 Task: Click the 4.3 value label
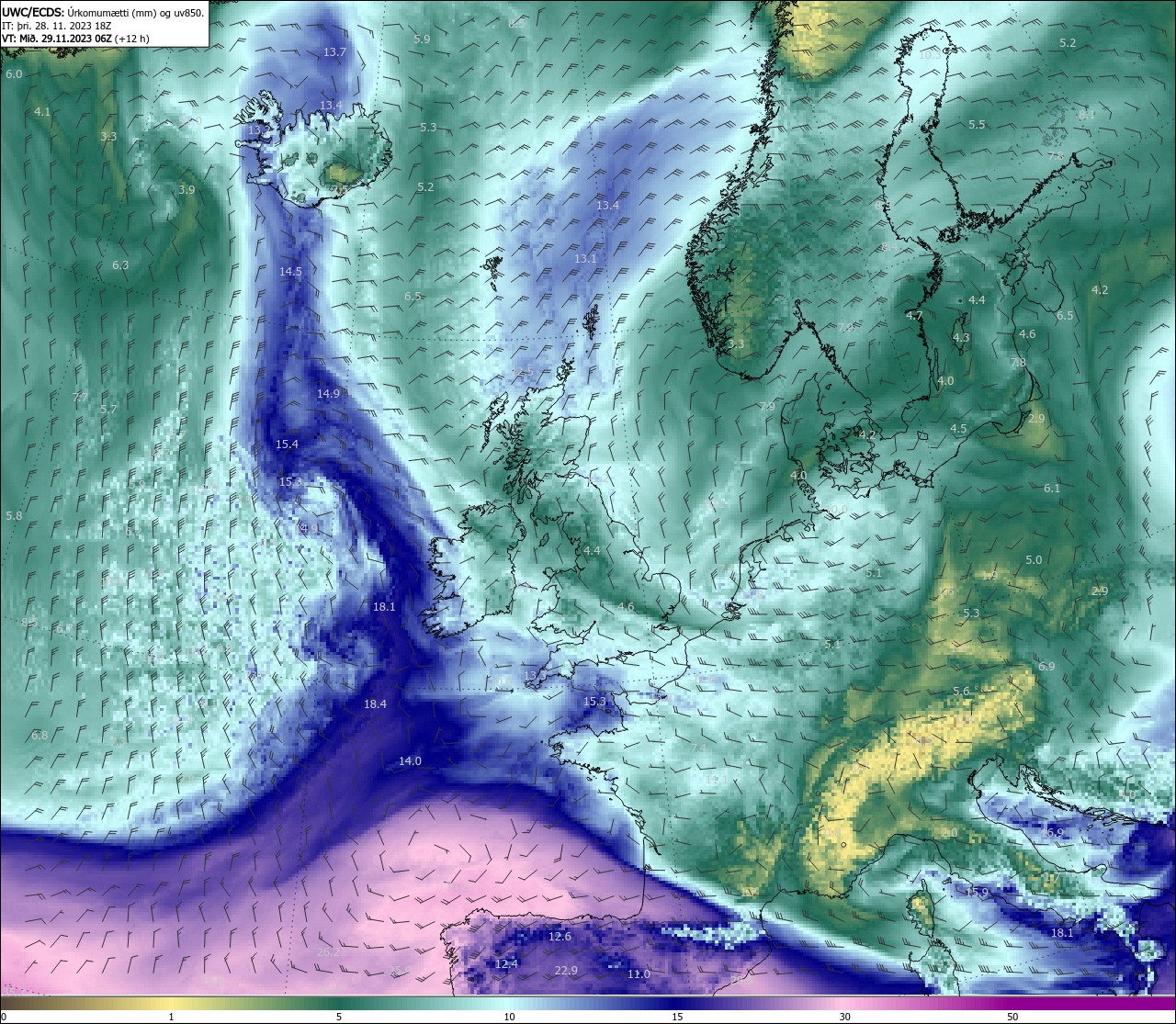point(961,337)
